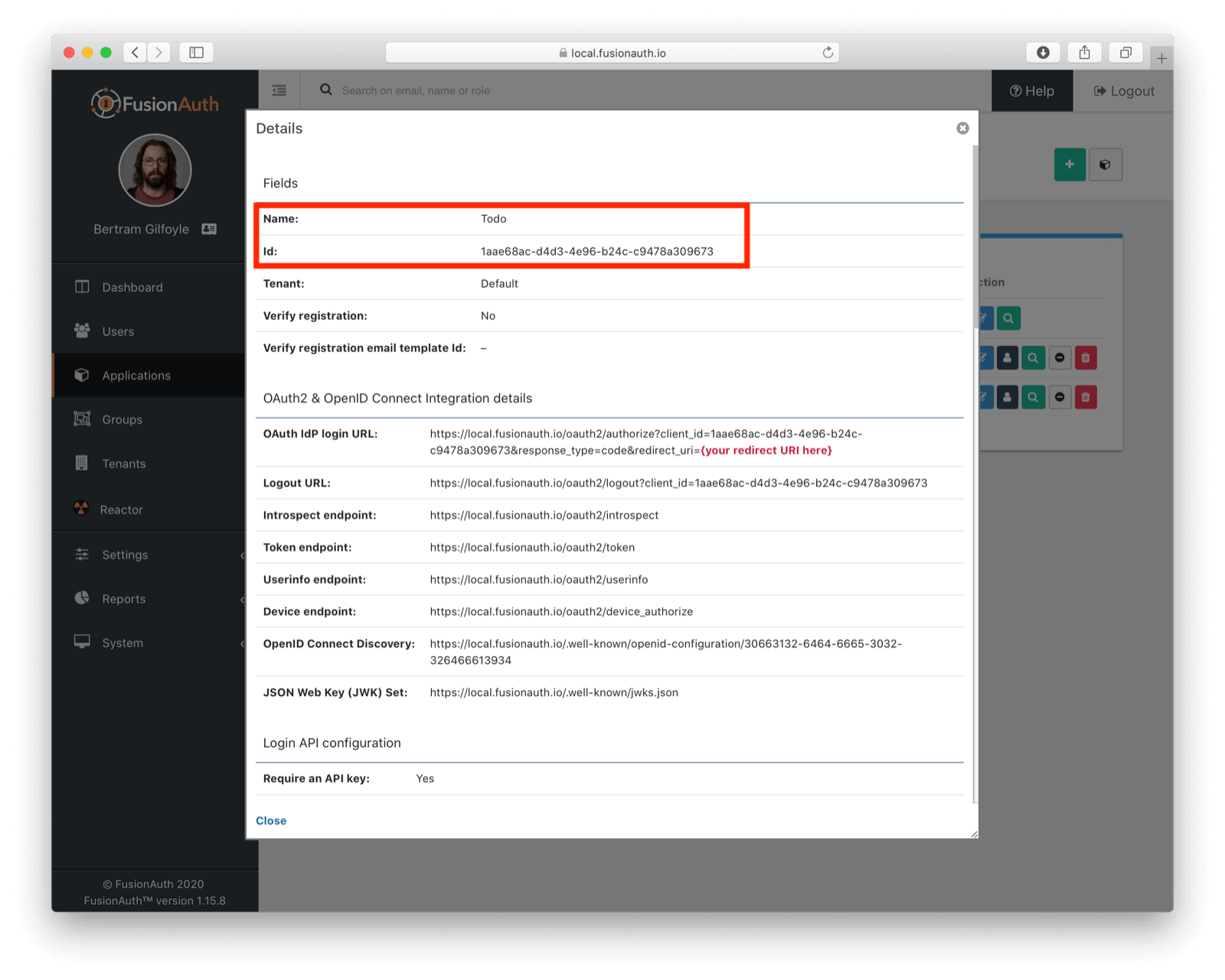Click the middle row's red trash delete icon
This screenshot has height=980, width=1225.
coord(1085,358)
